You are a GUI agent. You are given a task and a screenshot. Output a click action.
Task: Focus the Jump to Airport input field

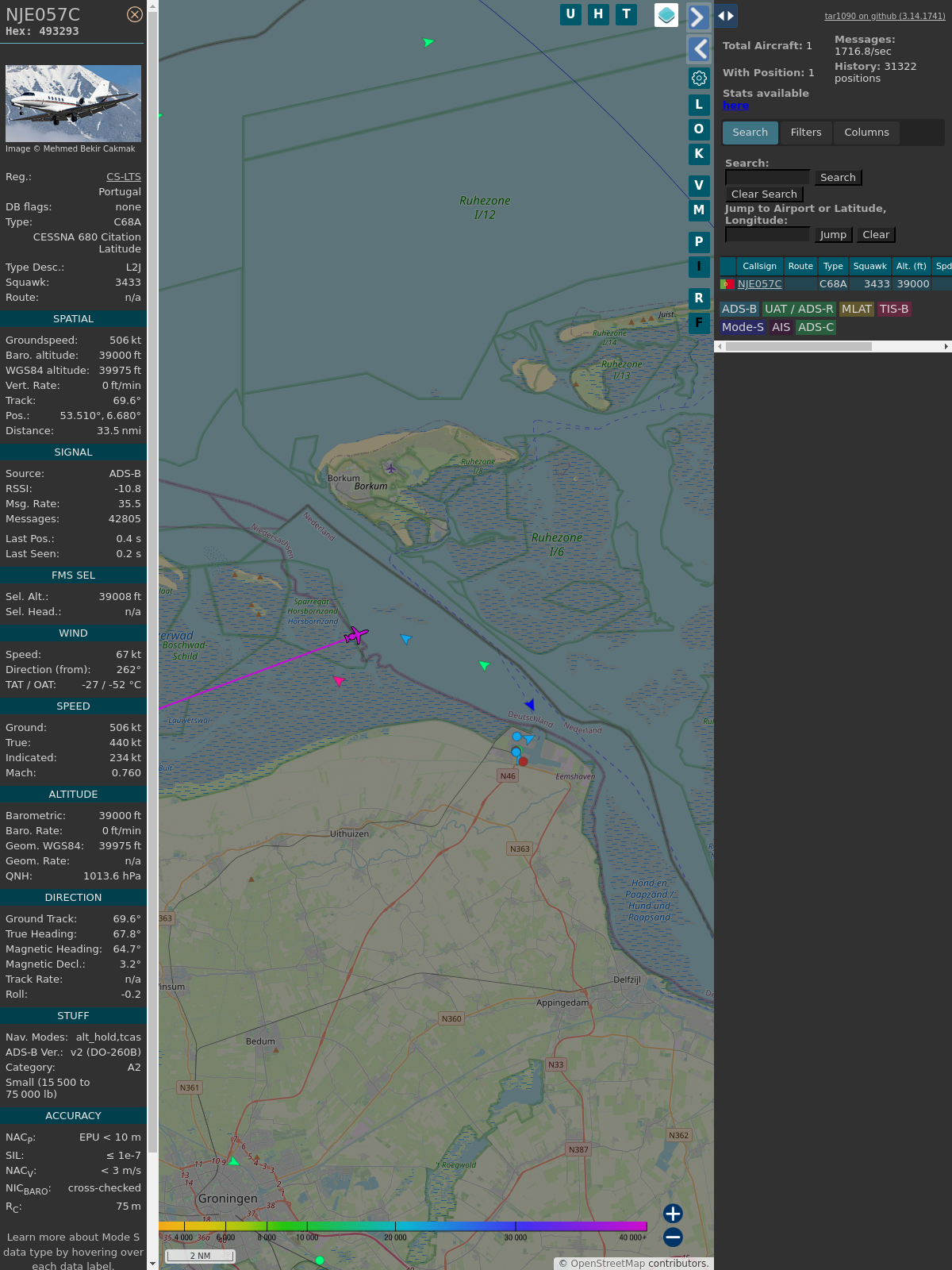click(767, 235)
